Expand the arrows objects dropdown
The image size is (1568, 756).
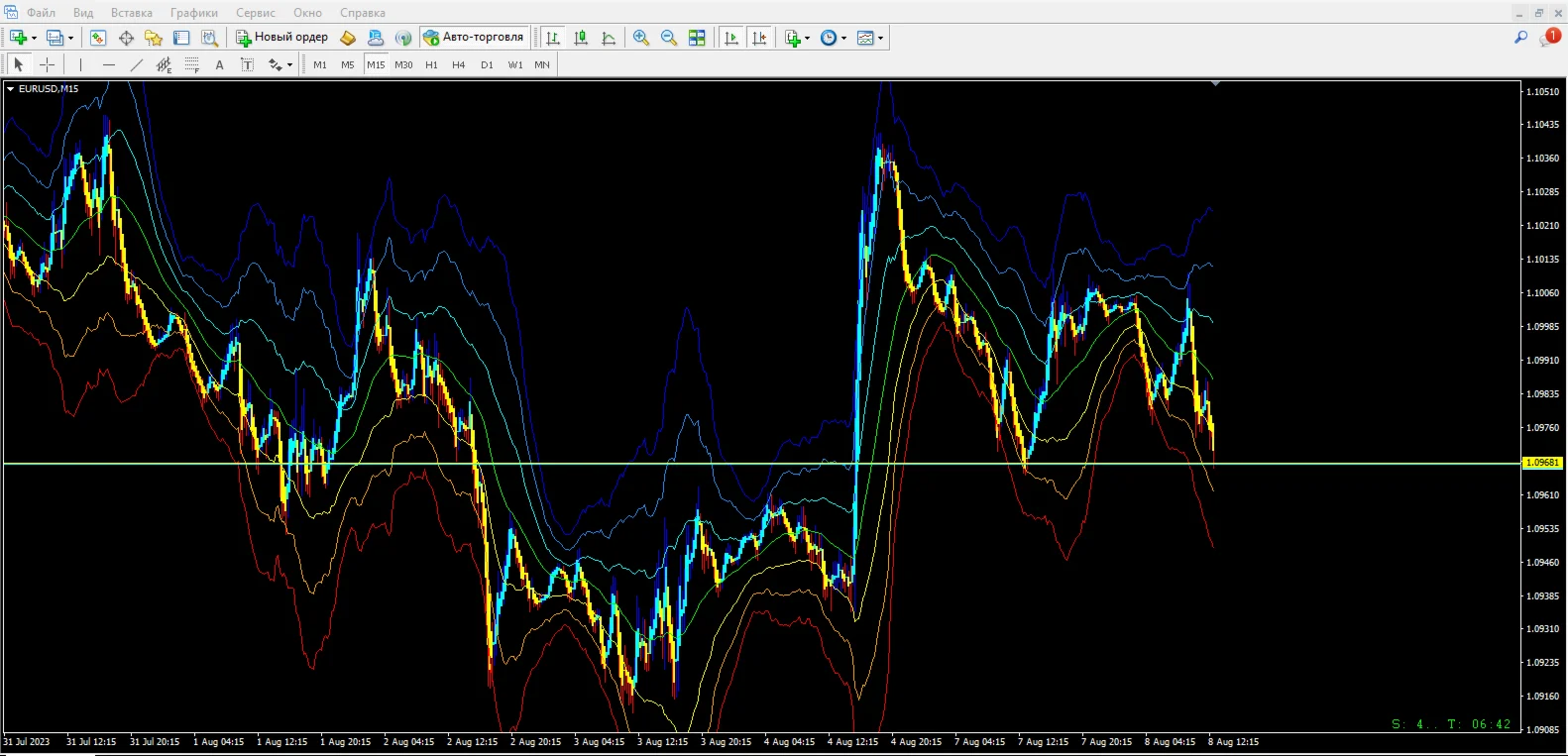pos(289,64)
